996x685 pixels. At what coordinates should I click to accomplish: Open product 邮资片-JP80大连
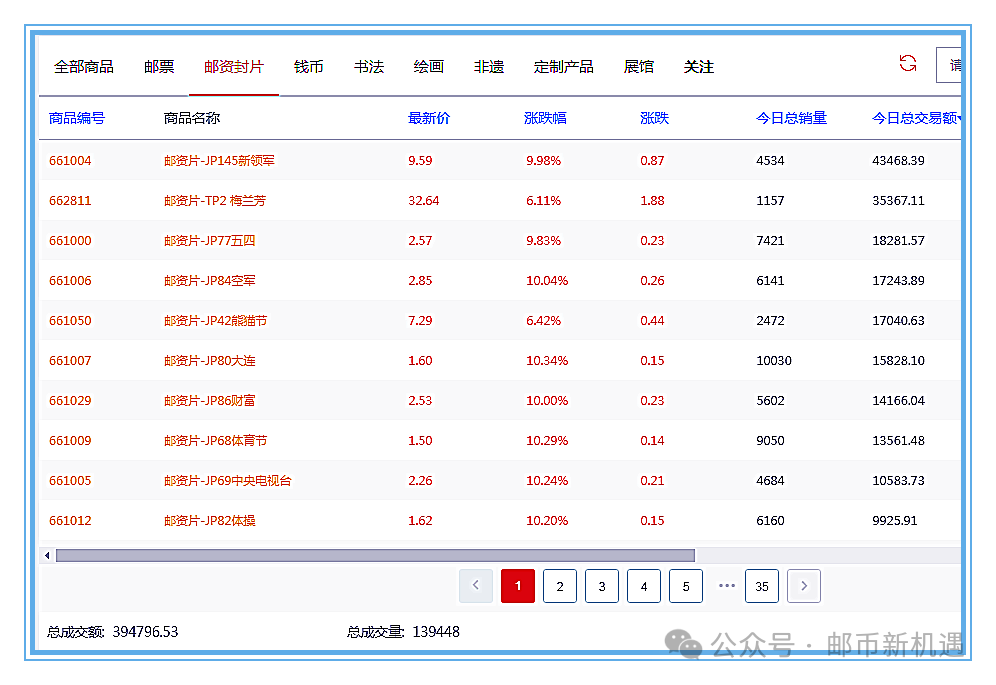pyautogui.click(x=210, y=361)
